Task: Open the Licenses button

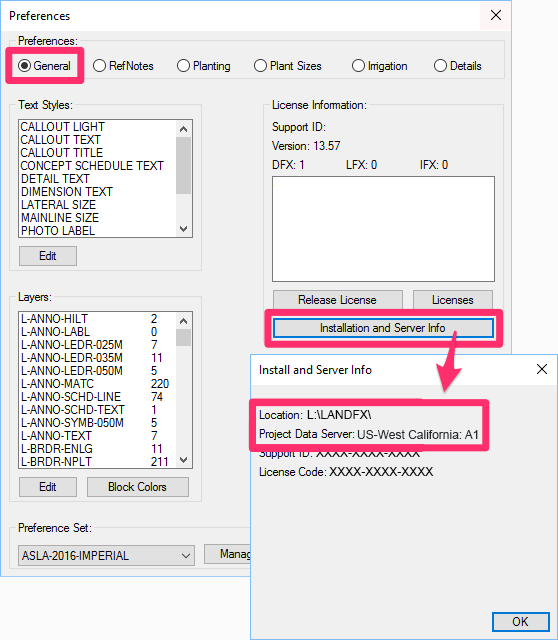Action: point(453,300)
